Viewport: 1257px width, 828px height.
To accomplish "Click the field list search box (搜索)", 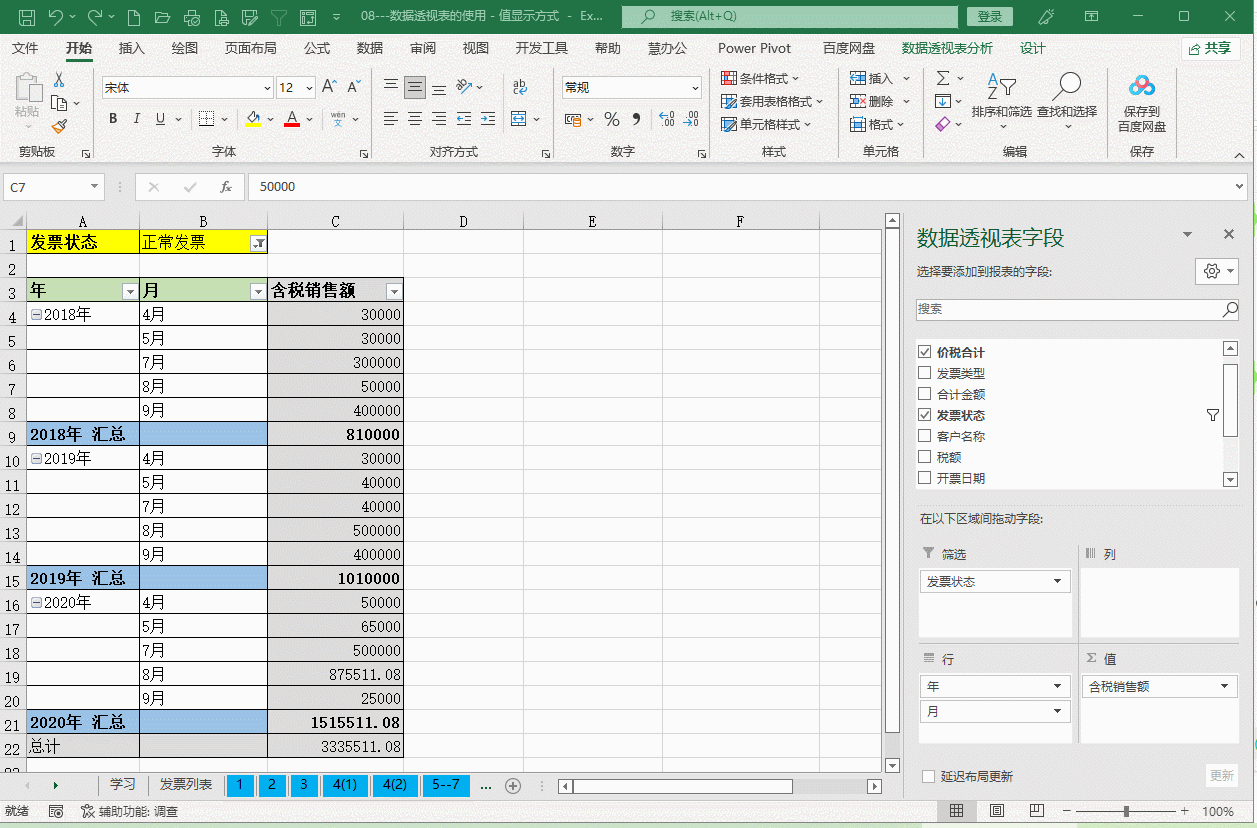I will click(1078, 309).
